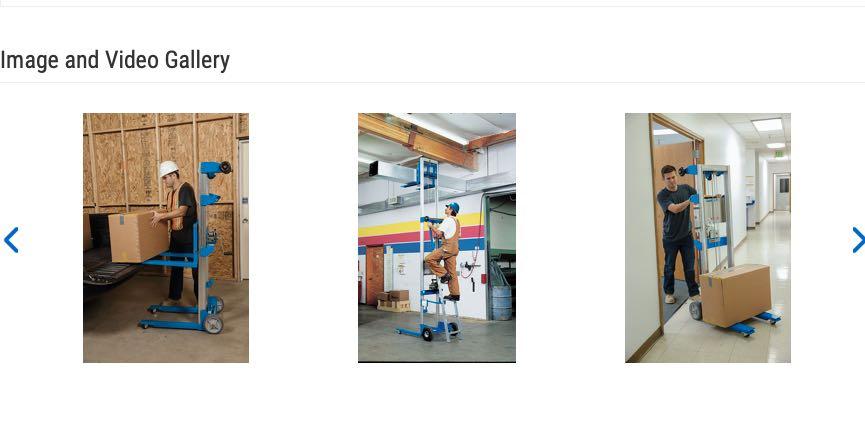Select the Image and Video Gallery heading
Image resolution: width=865 pixels, height=432 pixels.
(x=115, y=60)
